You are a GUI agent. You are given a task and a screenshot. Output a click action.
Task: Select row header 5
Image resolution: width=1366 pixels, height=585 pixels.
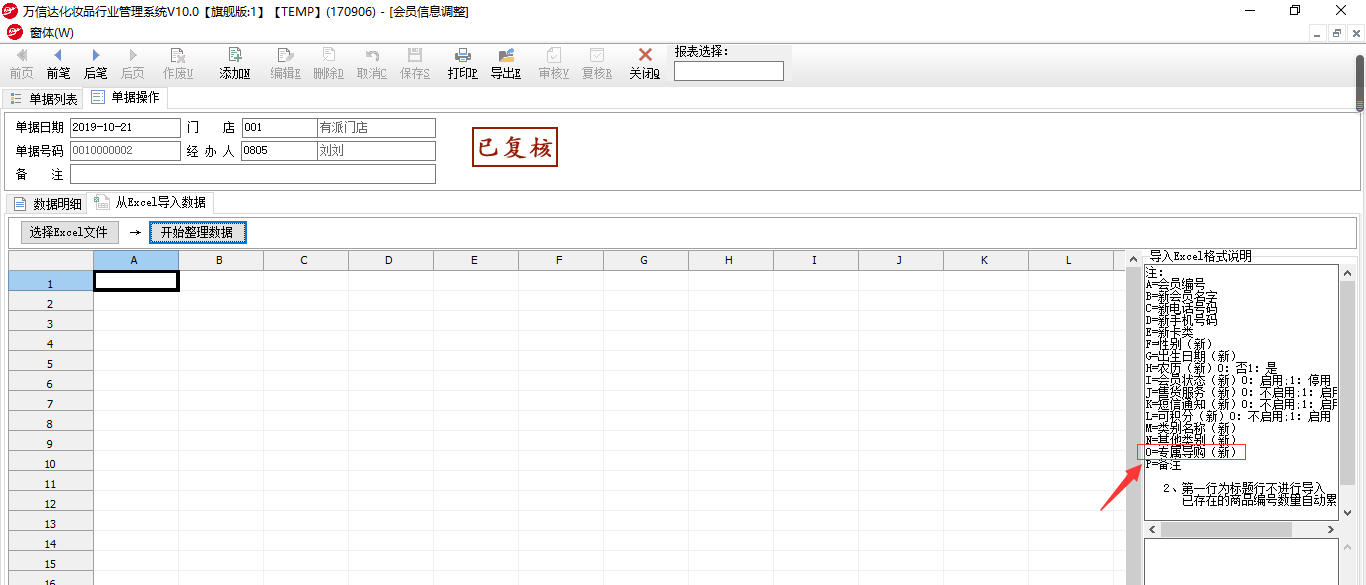coord(51,363)
